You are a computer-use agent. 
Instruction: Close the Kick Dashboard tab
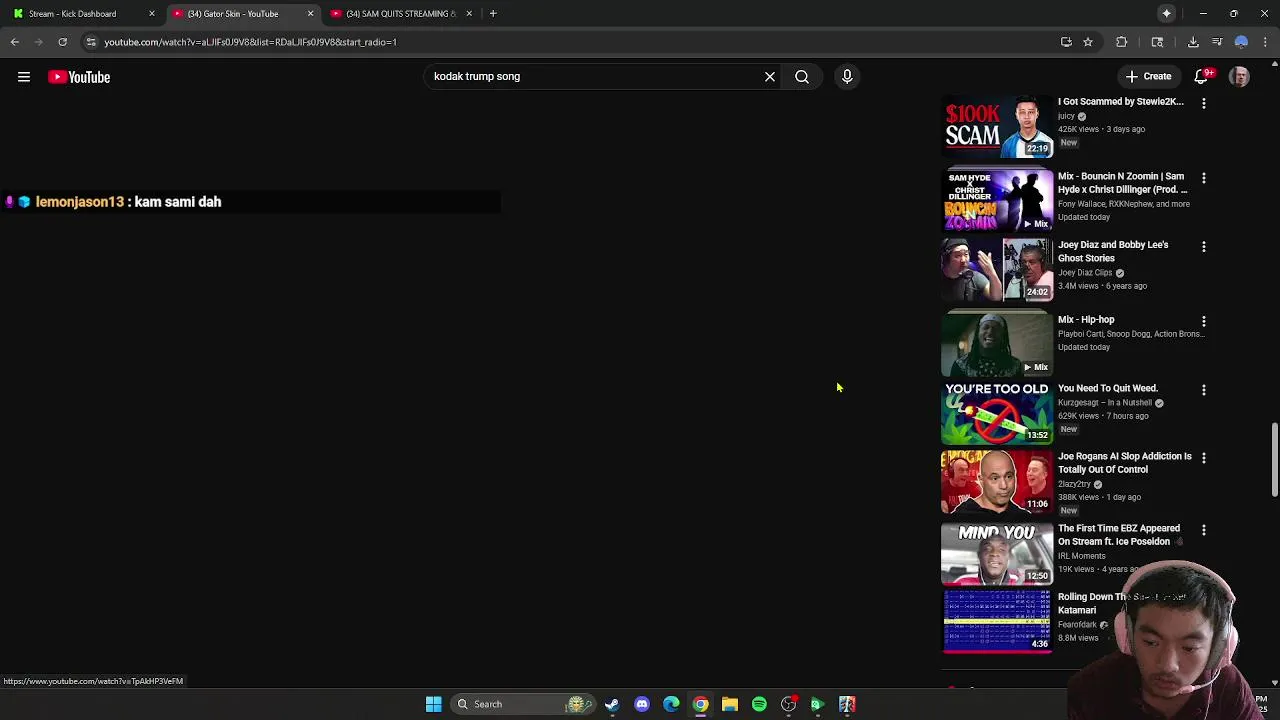tap(152, 14)
